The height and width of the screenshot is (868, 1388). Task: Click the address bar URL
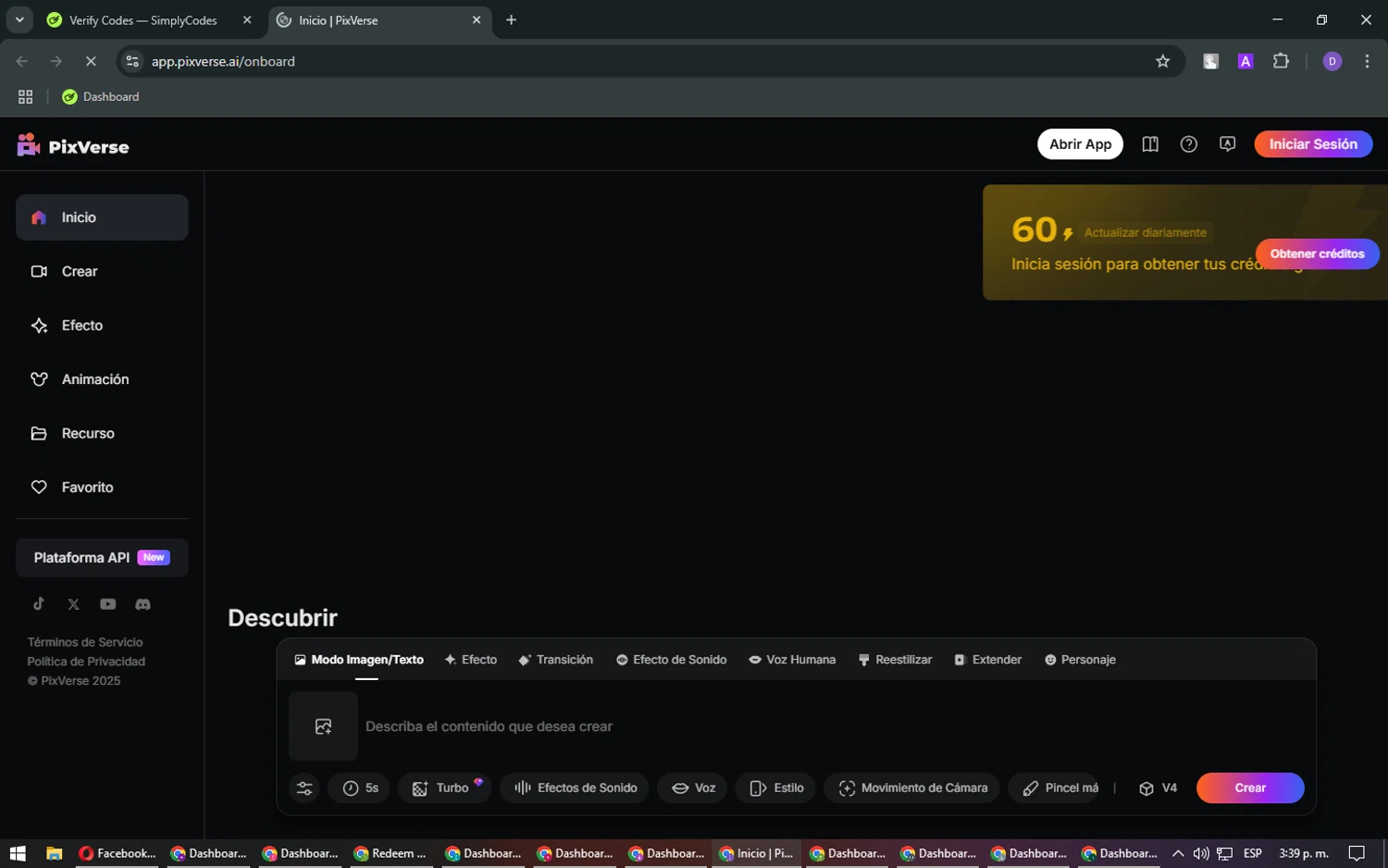click(x=223, y=61)
